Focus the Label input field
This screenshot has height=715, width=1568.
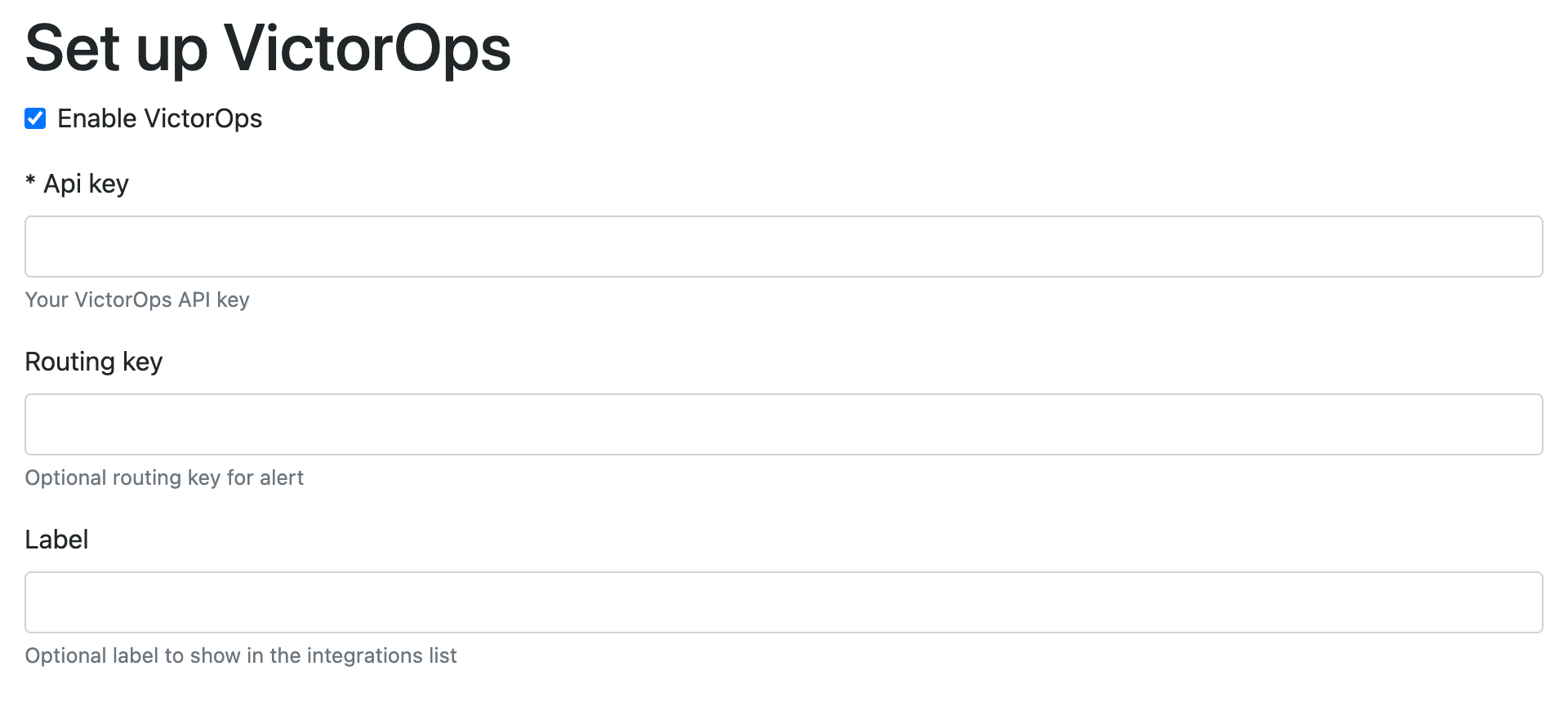tap(783, 602)
